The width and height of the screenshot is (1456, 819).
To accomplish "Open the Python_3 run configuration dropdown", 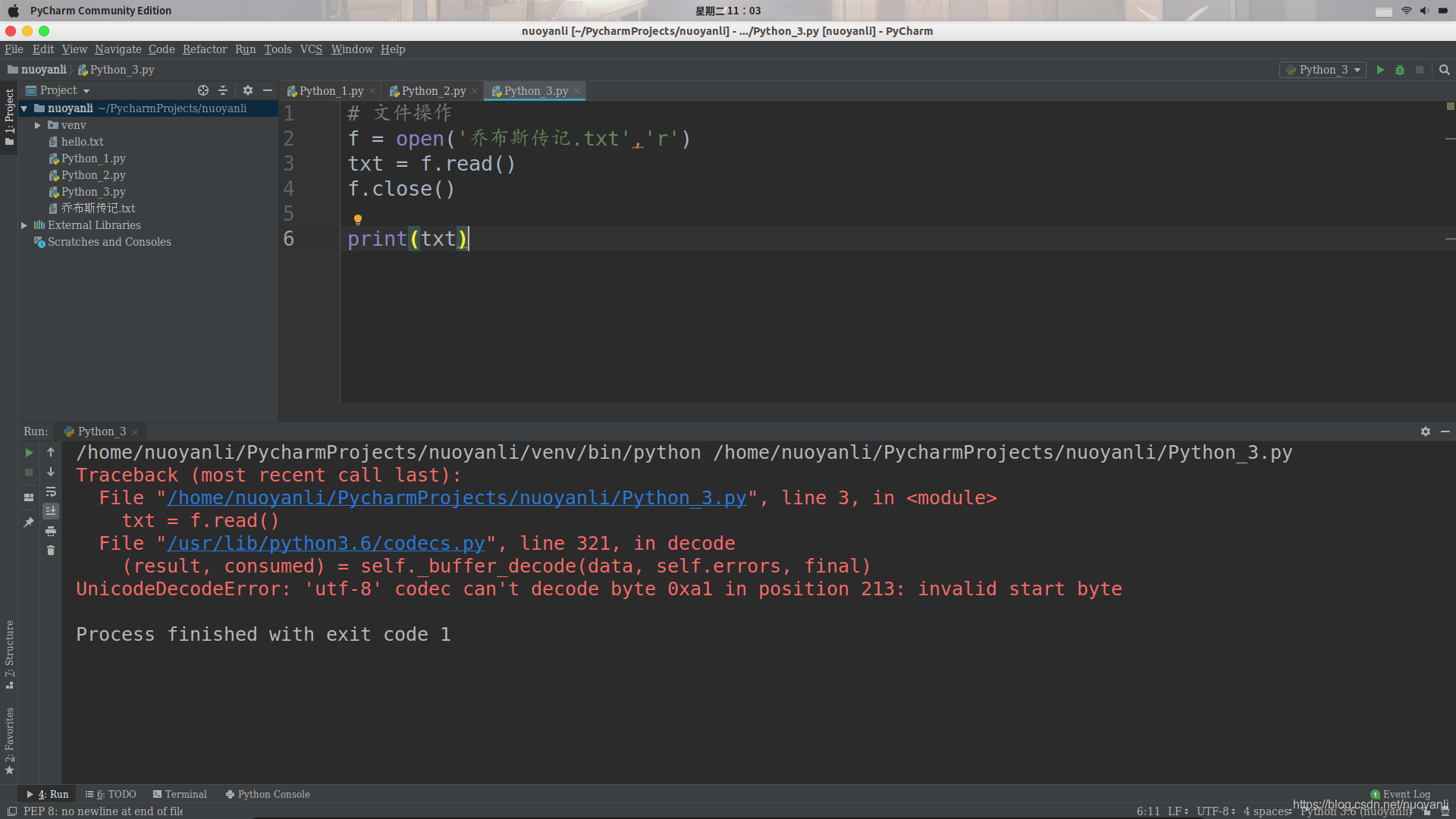I will click(x=1323, y=70).
